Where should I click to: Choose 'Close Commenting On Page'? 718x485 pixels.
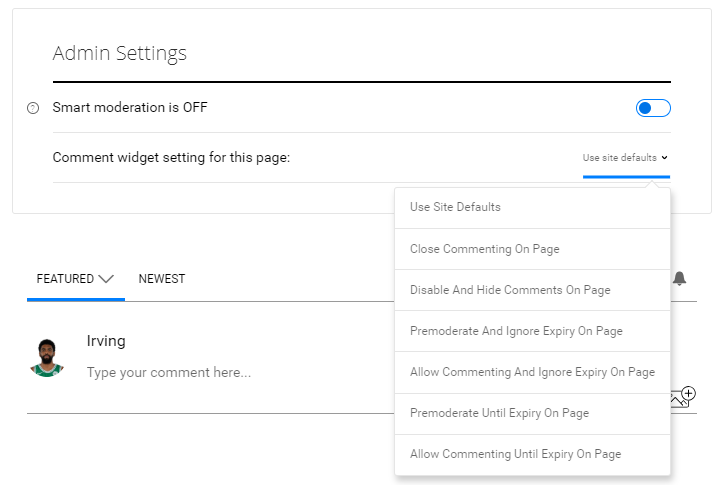click(484, 249)
